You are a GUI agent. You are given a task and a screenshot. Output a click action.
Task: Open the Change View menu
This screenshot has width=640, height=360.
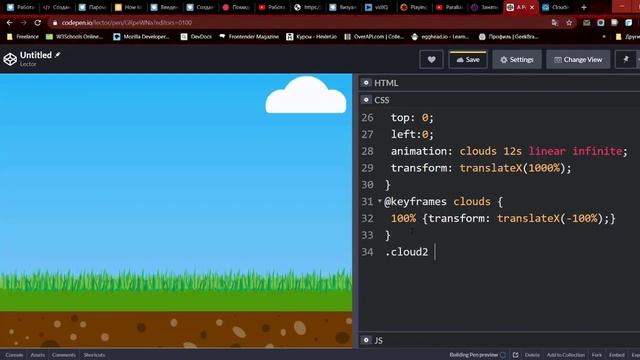point(578,60)
